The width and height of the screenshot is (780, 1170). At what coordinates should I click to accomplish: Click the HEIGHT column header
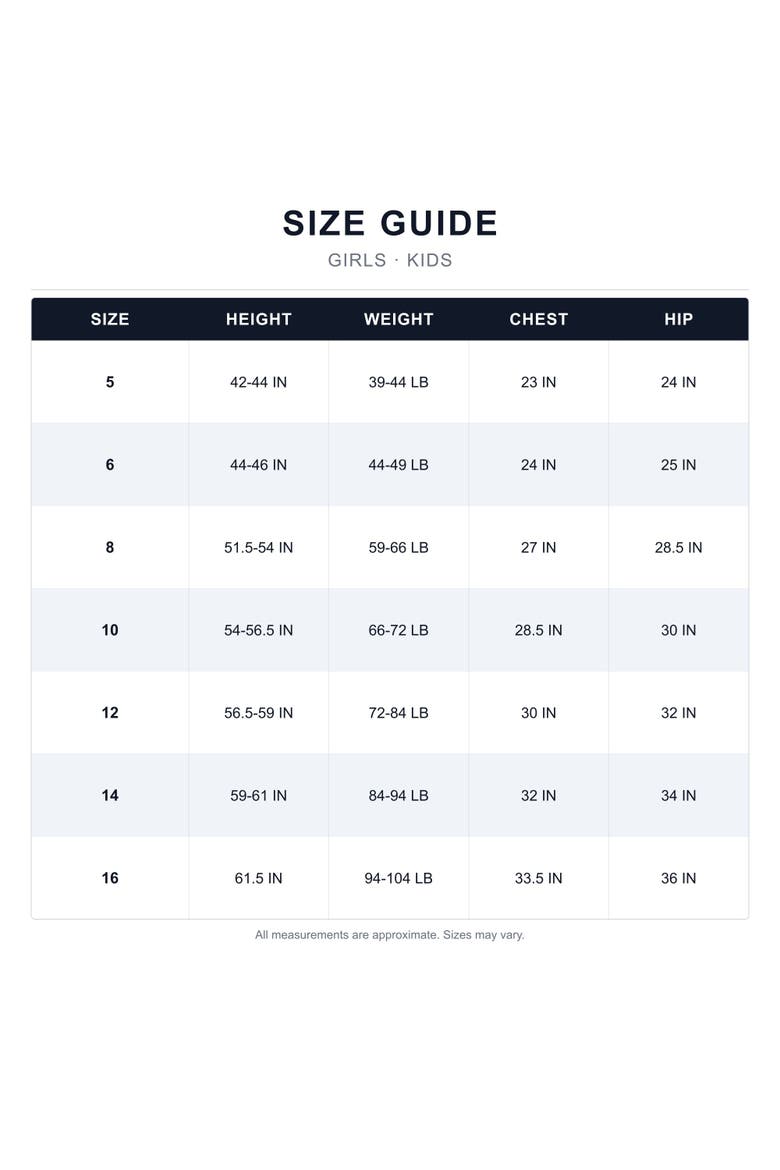pos(258,319)
